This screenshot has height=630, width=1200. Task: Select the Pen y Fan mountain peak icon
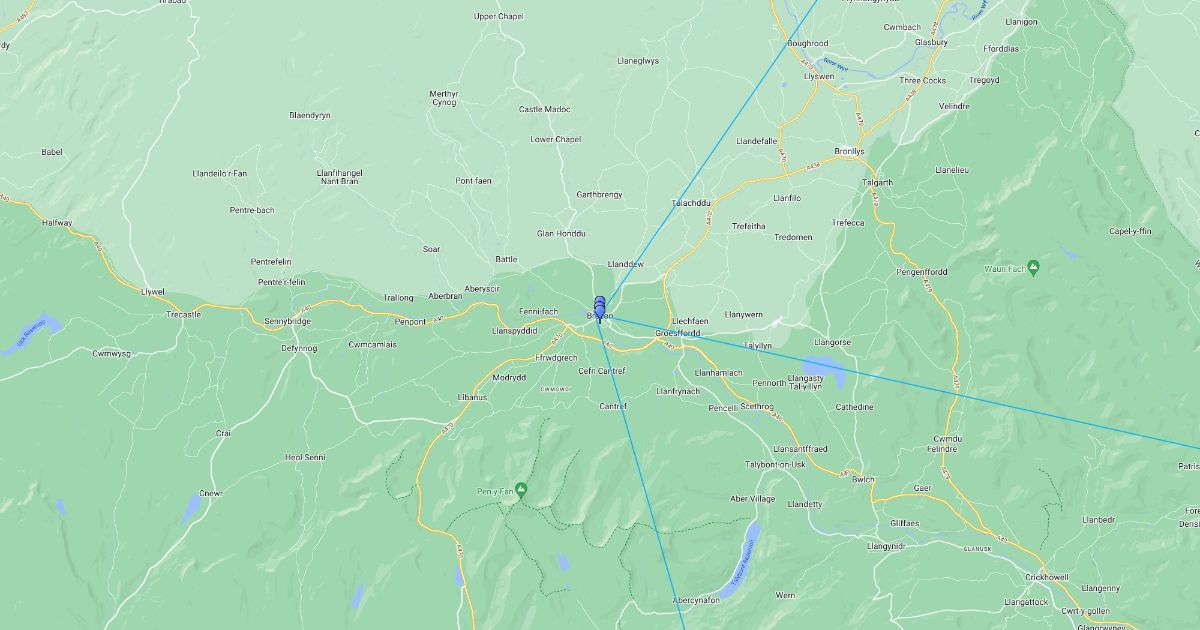pos(521,490)
